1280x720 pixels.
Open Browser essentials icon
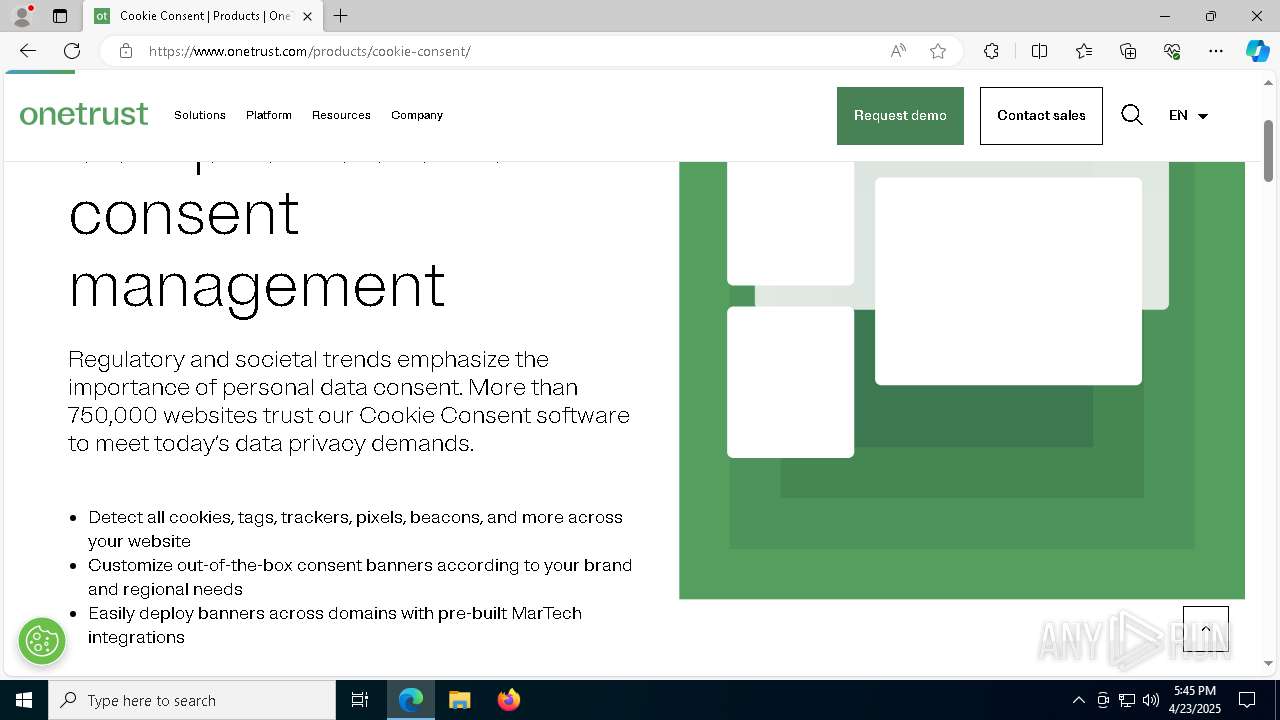(x=1172, y=51)
